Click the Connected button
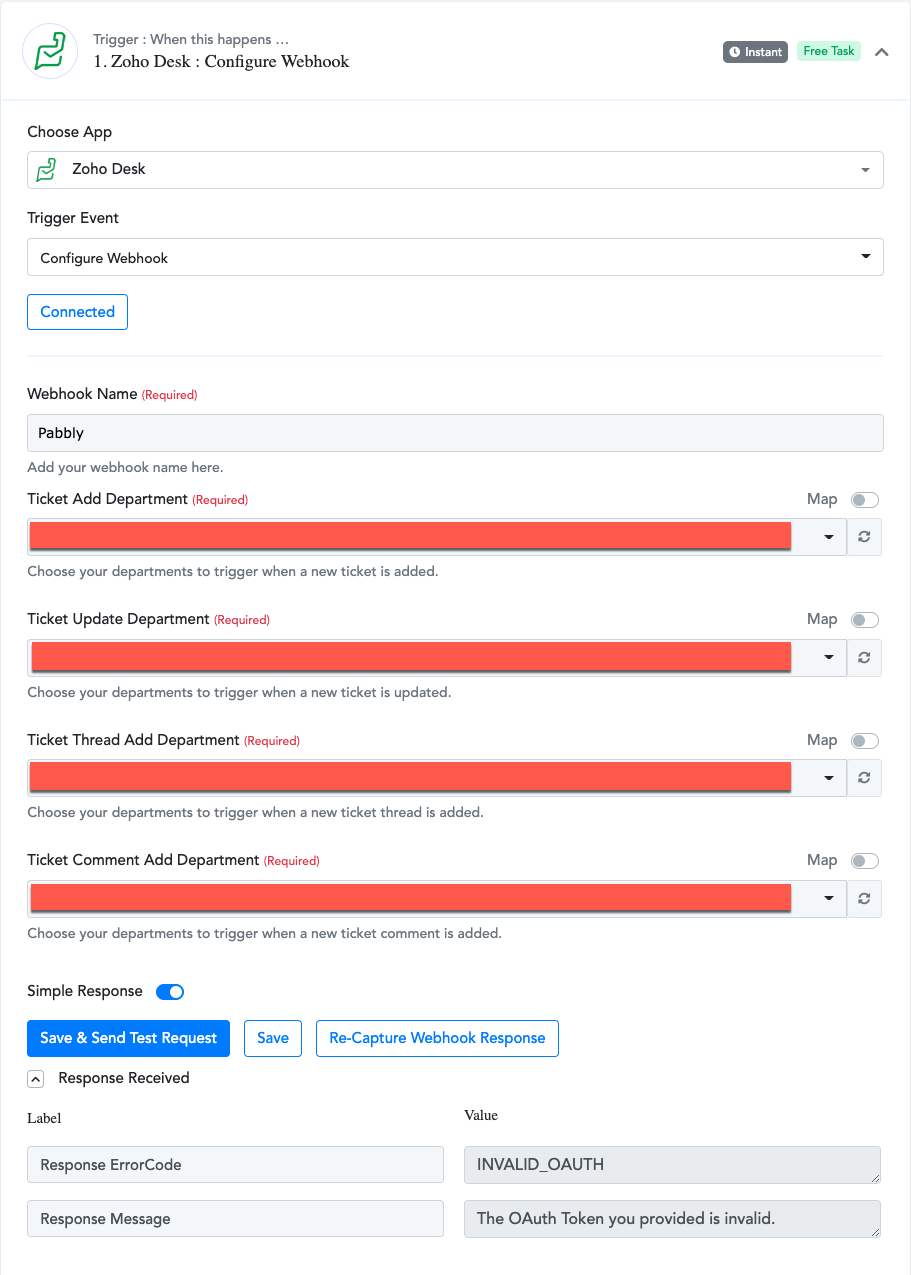The height and width of the screenshot is (1275, 911). coord(77,312)
